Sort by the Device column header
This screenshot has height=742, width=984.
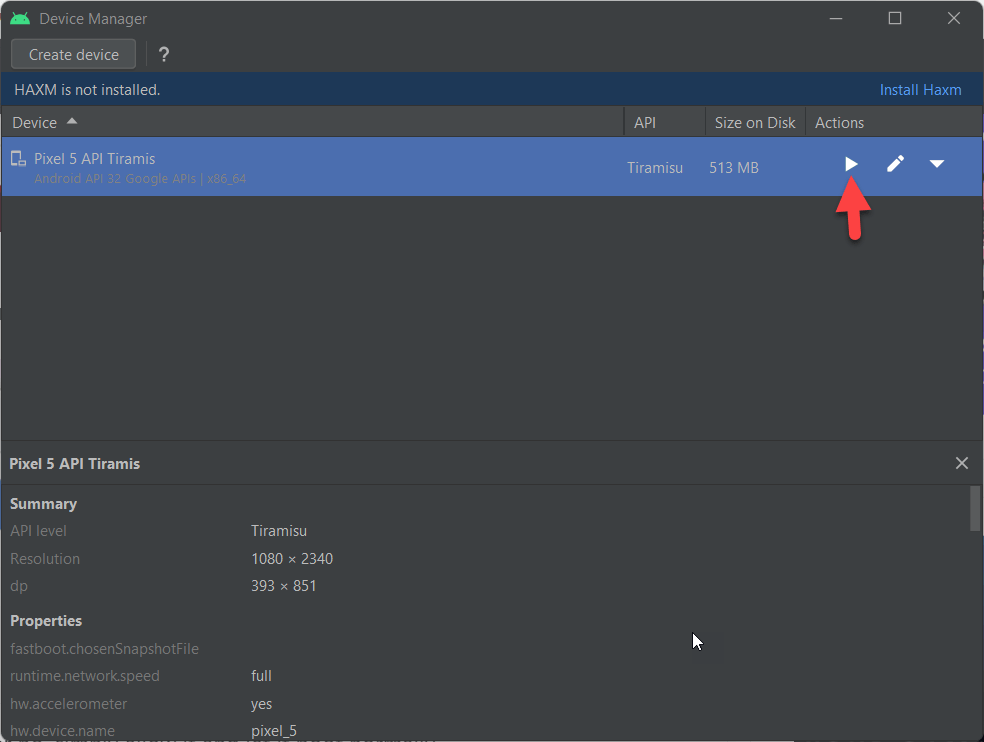click(x=35, y=122)
